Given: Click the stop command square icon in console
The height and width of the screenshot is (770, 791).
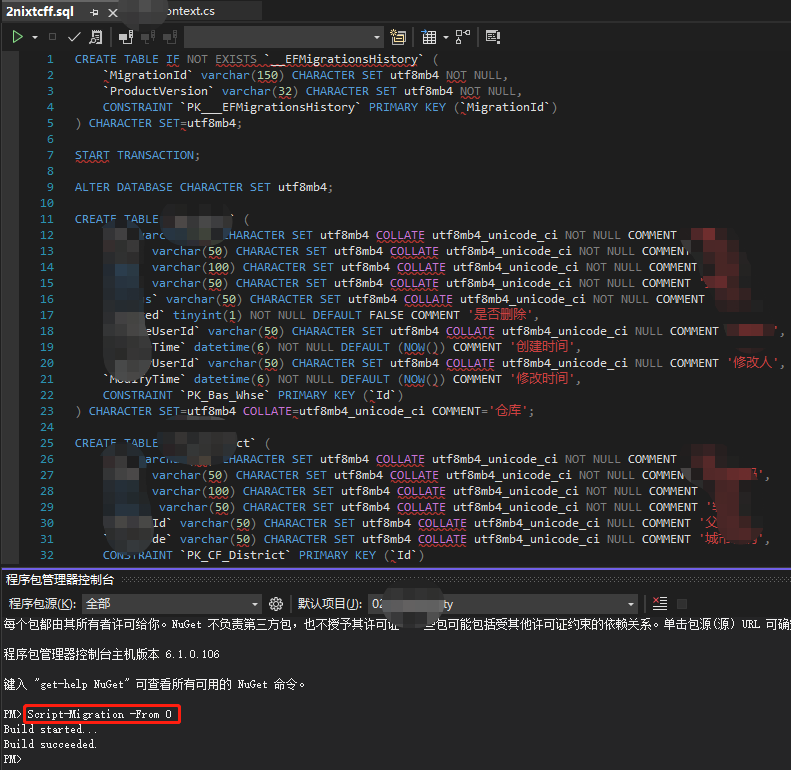Looking at the screenshot, I should pos(682,604).
